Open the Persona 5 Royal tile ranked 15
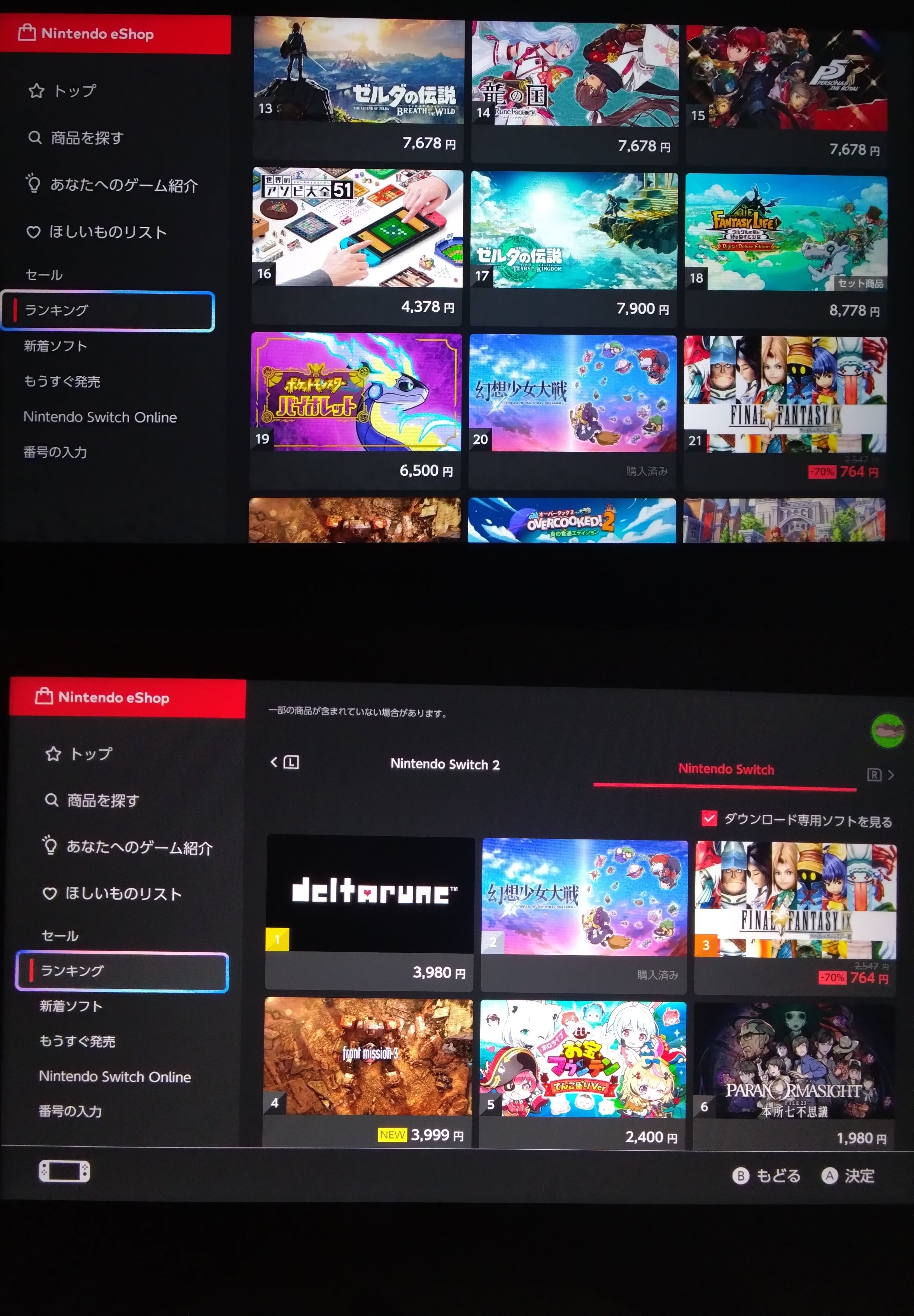914x1316 pixels. (x=786, y=96)
